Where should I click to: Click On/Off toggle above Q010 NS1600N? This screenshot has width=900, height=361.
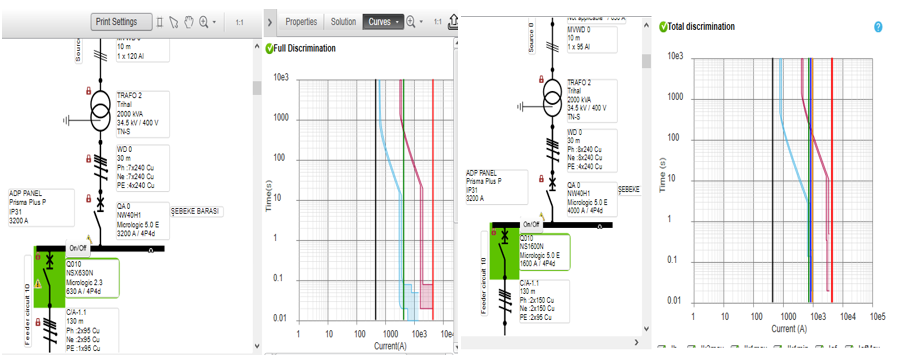pos(531,224)
